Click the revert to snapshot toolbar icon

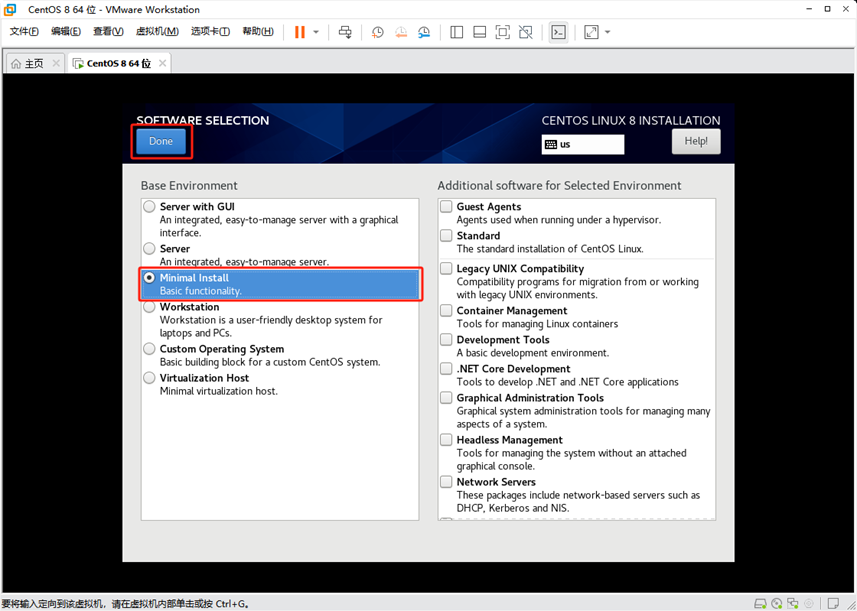tap(401, 32)
